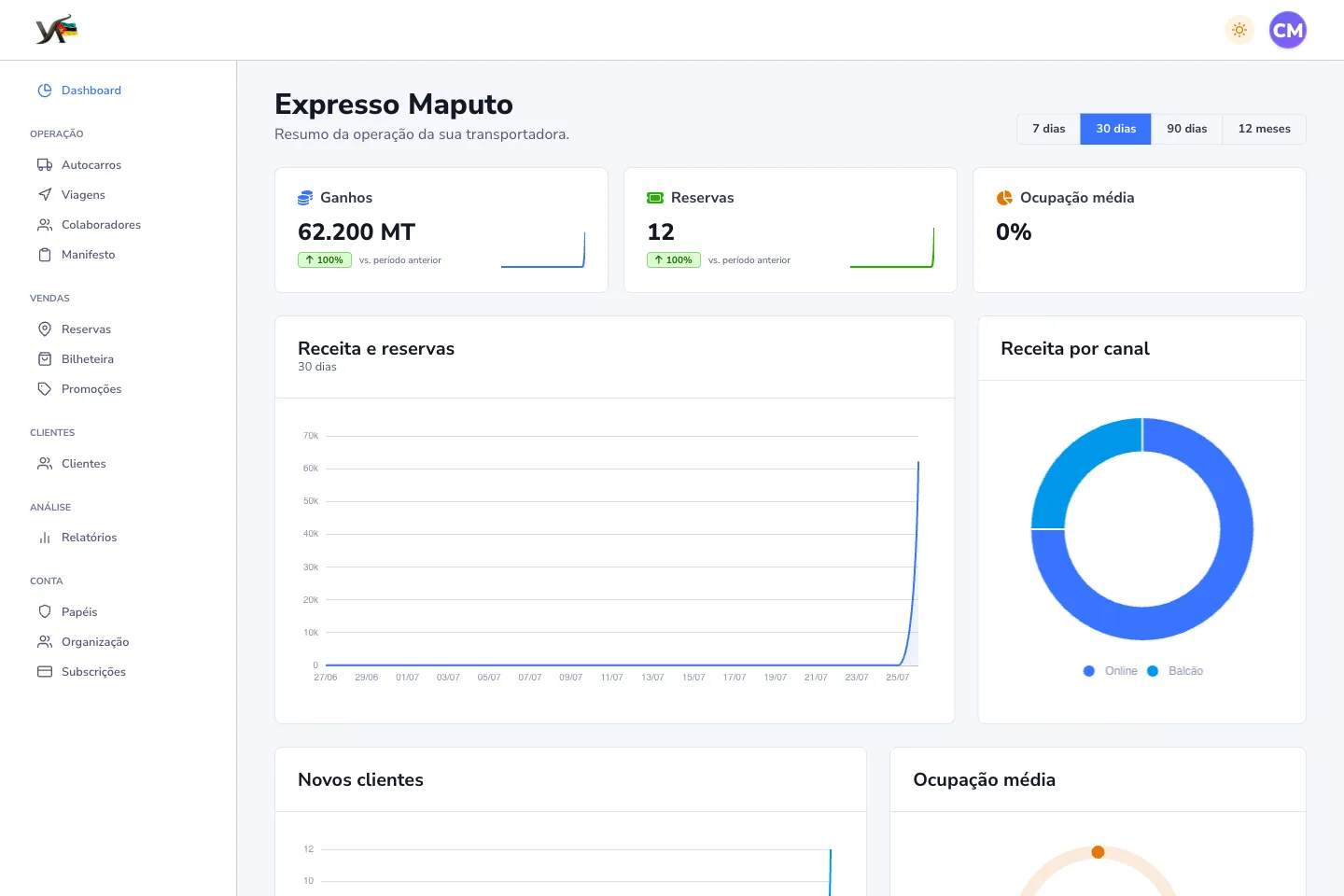Image resolution: width=1344 pixels, height=896 pixels.
Task: Click the Ganhos coins icon
Action: (x=305, y=198)
